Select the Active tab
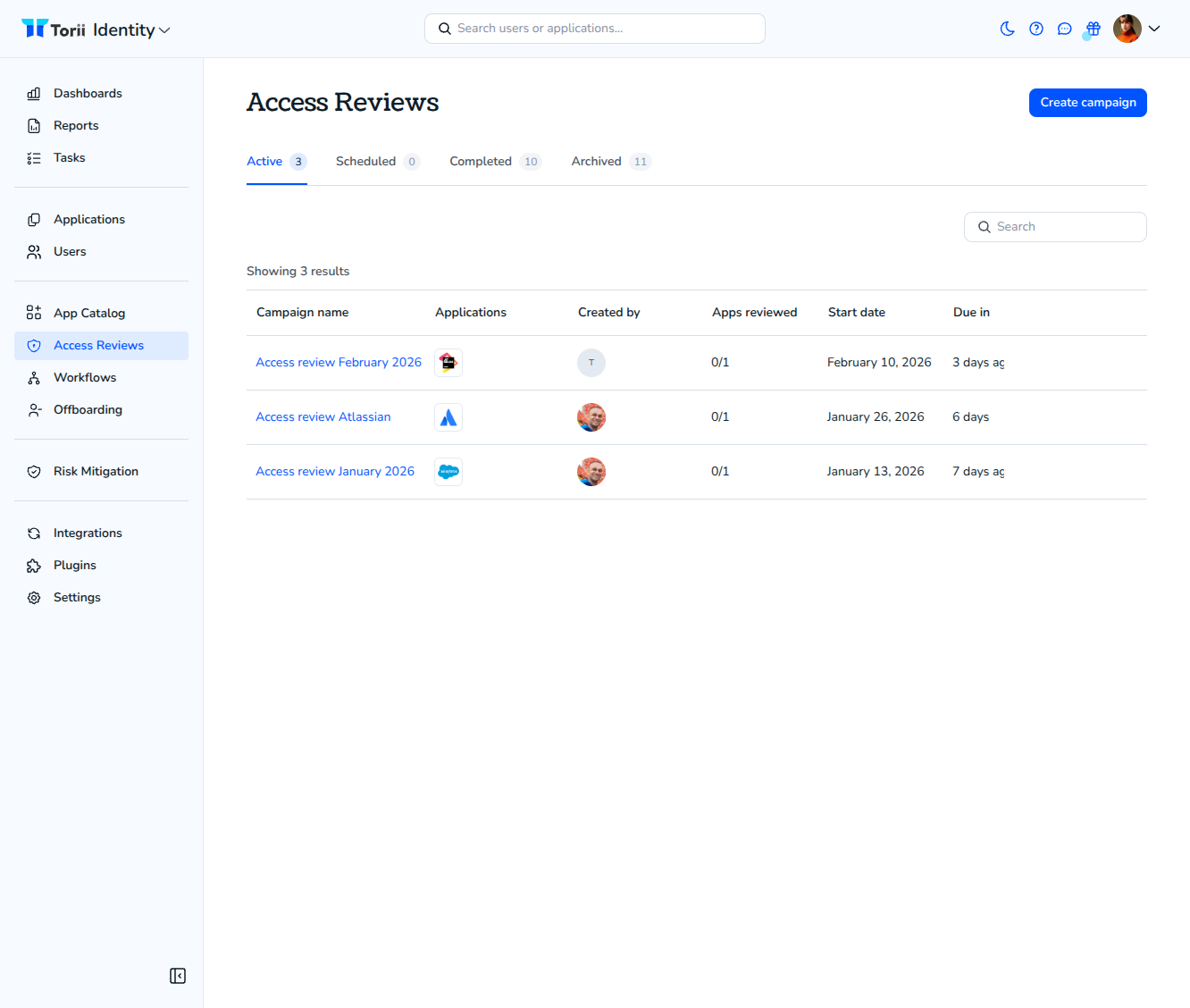1190x1008 pixels. click(x=277, y=162)
